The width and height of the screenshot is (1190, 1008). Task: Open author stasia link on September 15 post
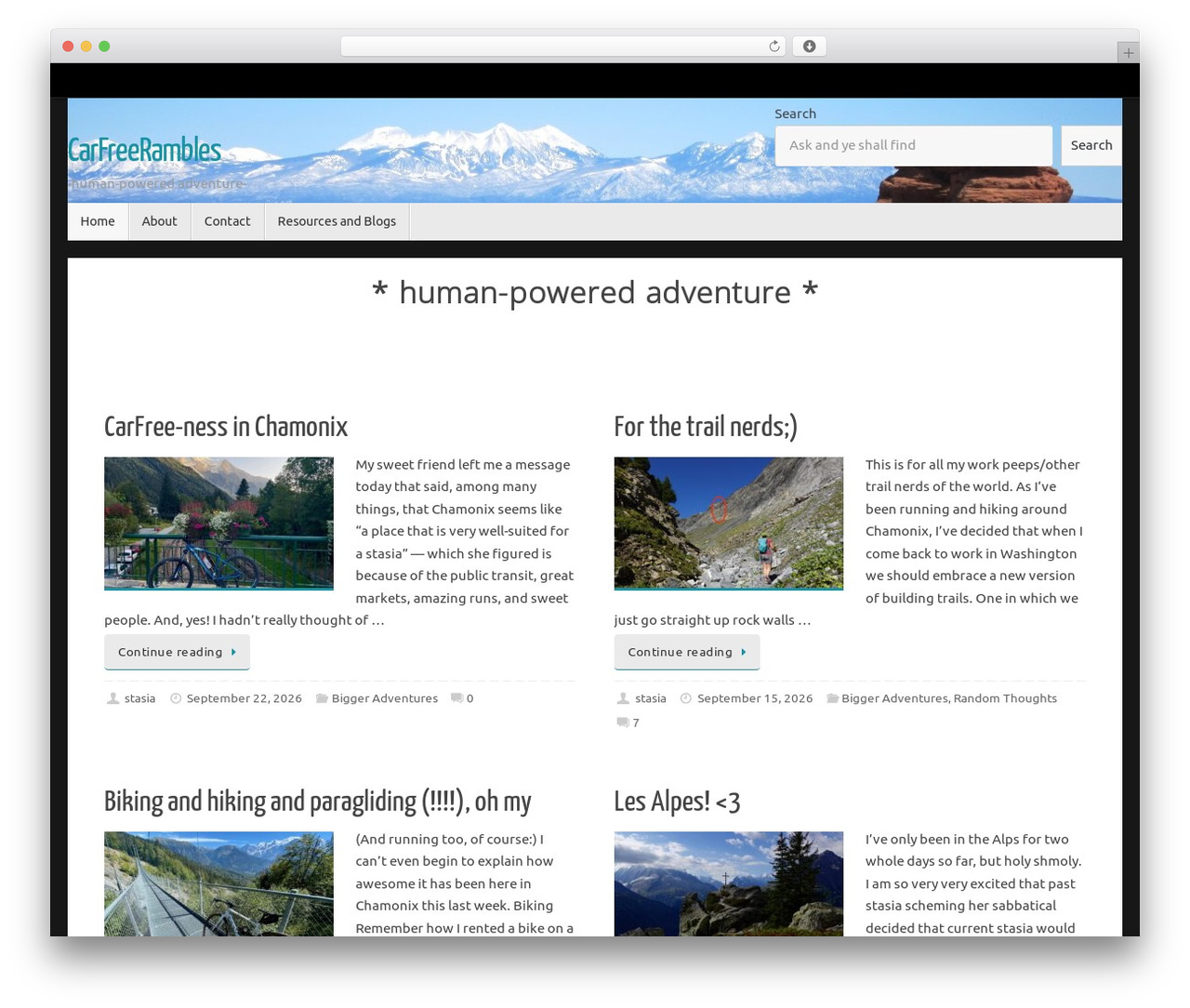(x=651, y=698)
